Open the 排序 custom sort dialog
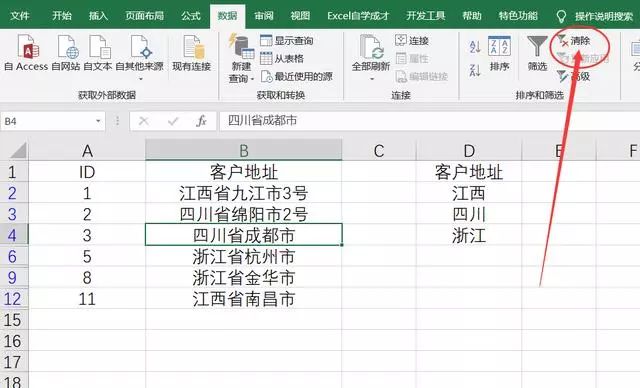Viewport: 640px width, 388px height. (x=500, y=53)
